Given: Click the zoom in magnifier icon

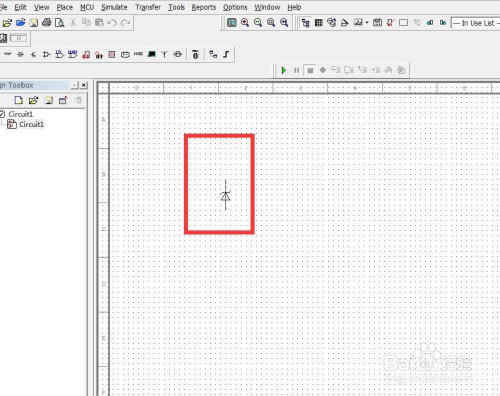Looking at the screenshot, I should [245, 23].
